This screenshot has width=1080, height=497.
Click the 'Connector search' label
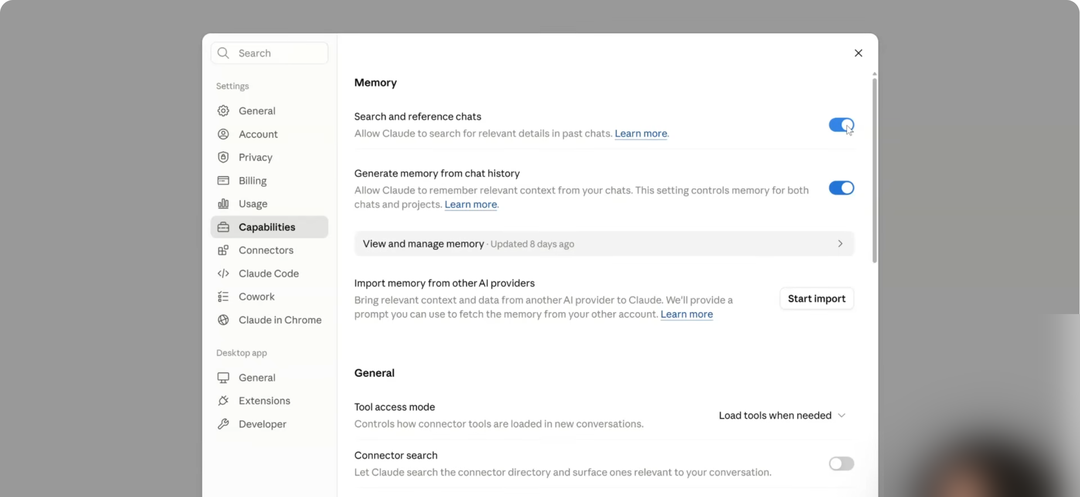[x=395, y=455]
